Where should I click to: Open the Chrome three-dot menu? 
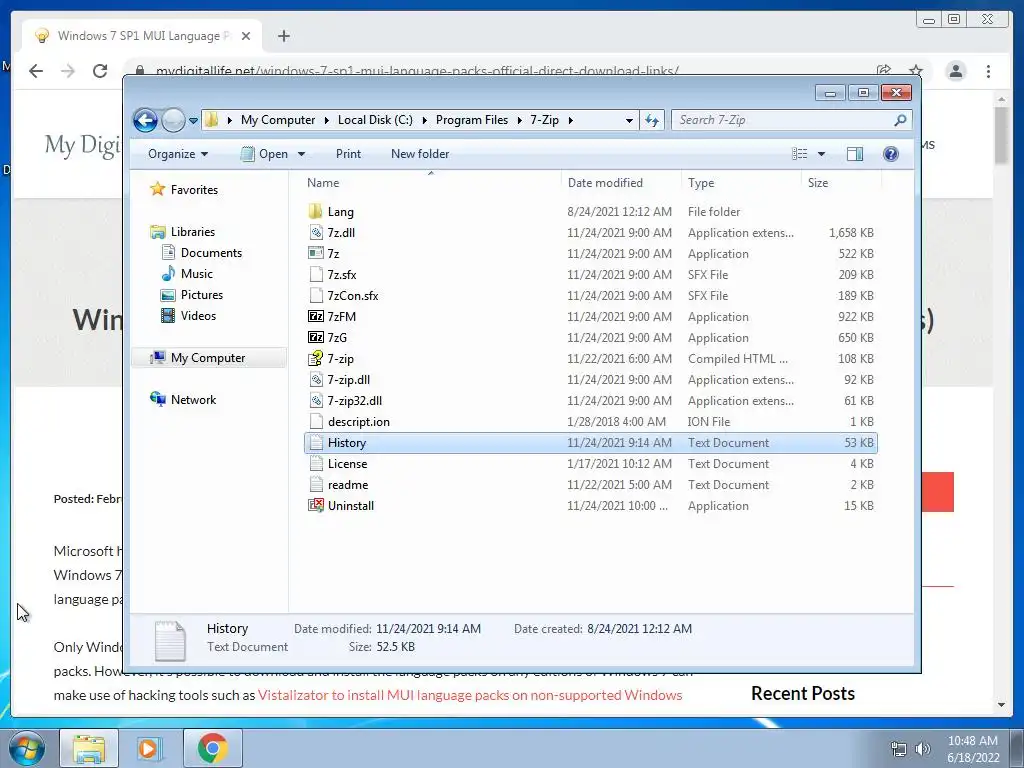988,71
